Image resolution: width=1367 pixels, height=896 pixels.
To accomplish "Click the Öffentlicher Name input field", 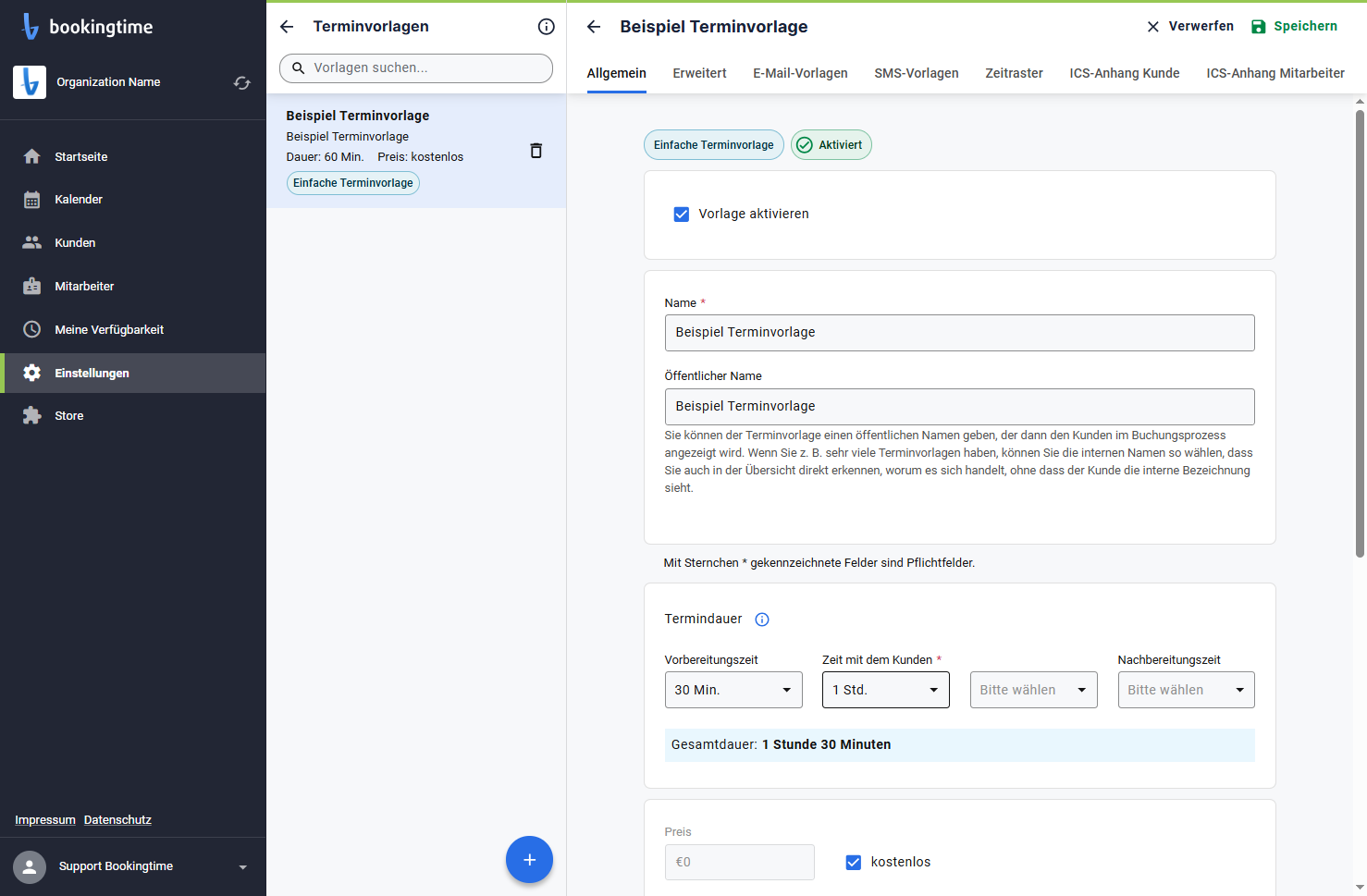I will [x=959, y=407].
